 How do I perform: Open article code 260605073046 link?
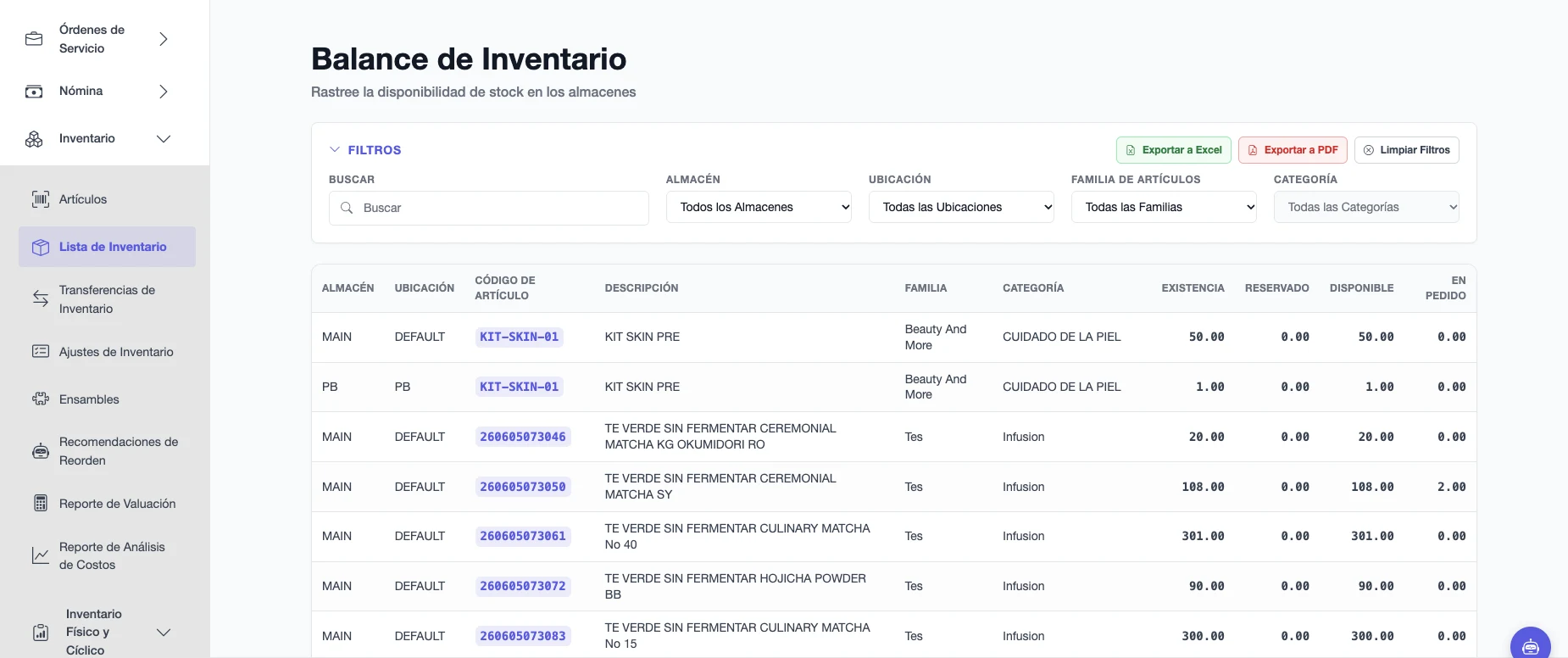(x=523, y=437)
